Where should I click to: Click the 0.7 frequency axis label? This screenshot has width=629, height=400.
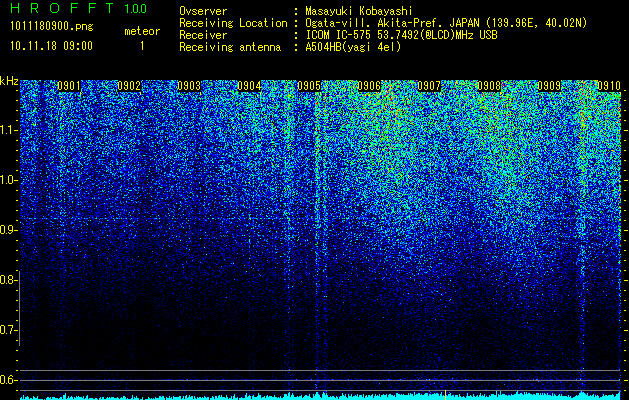pyautogui.click(x=8, y=330)
